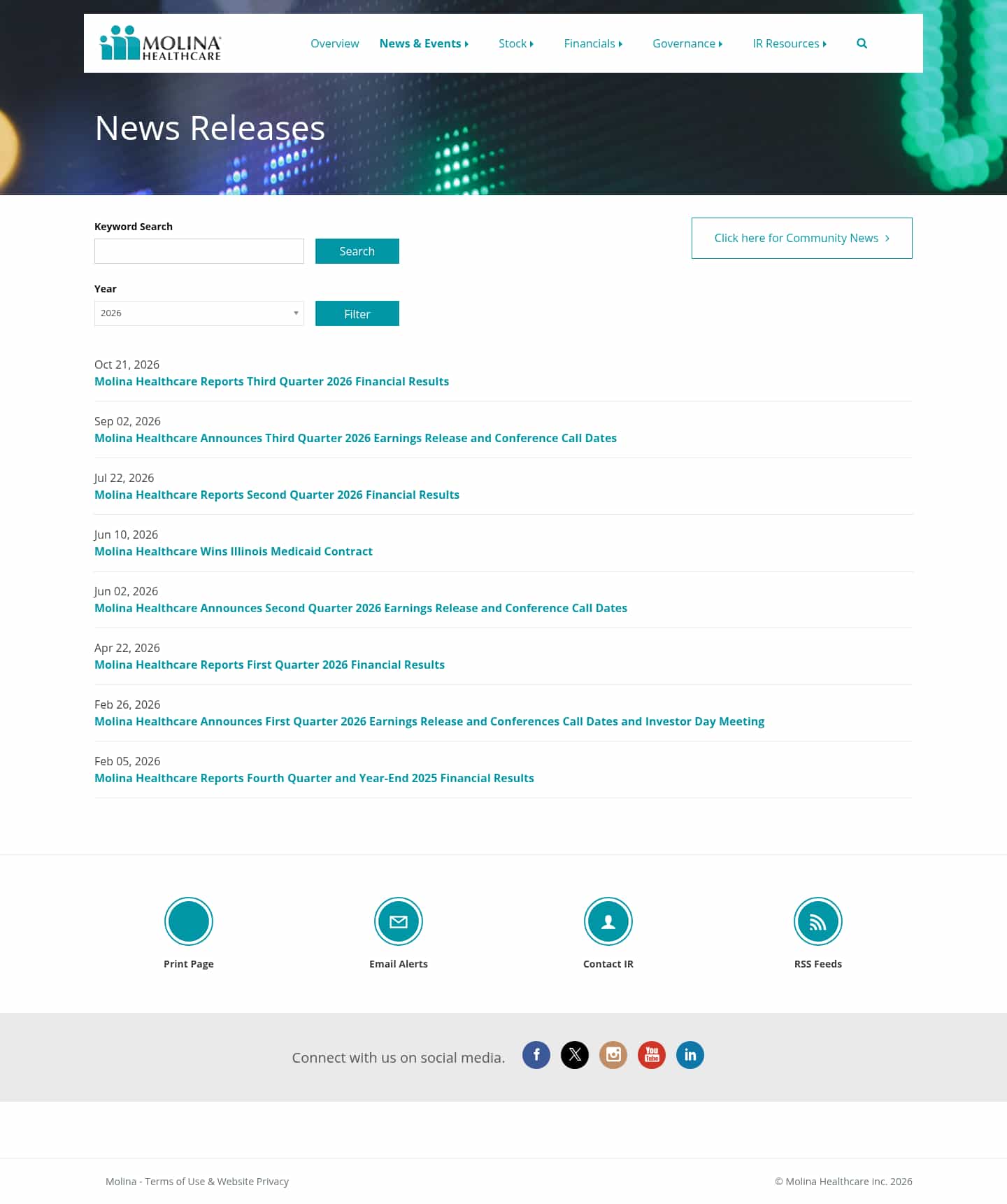Go to the Overview page
The image size is (1007, 1204).
tap(335, 43)
